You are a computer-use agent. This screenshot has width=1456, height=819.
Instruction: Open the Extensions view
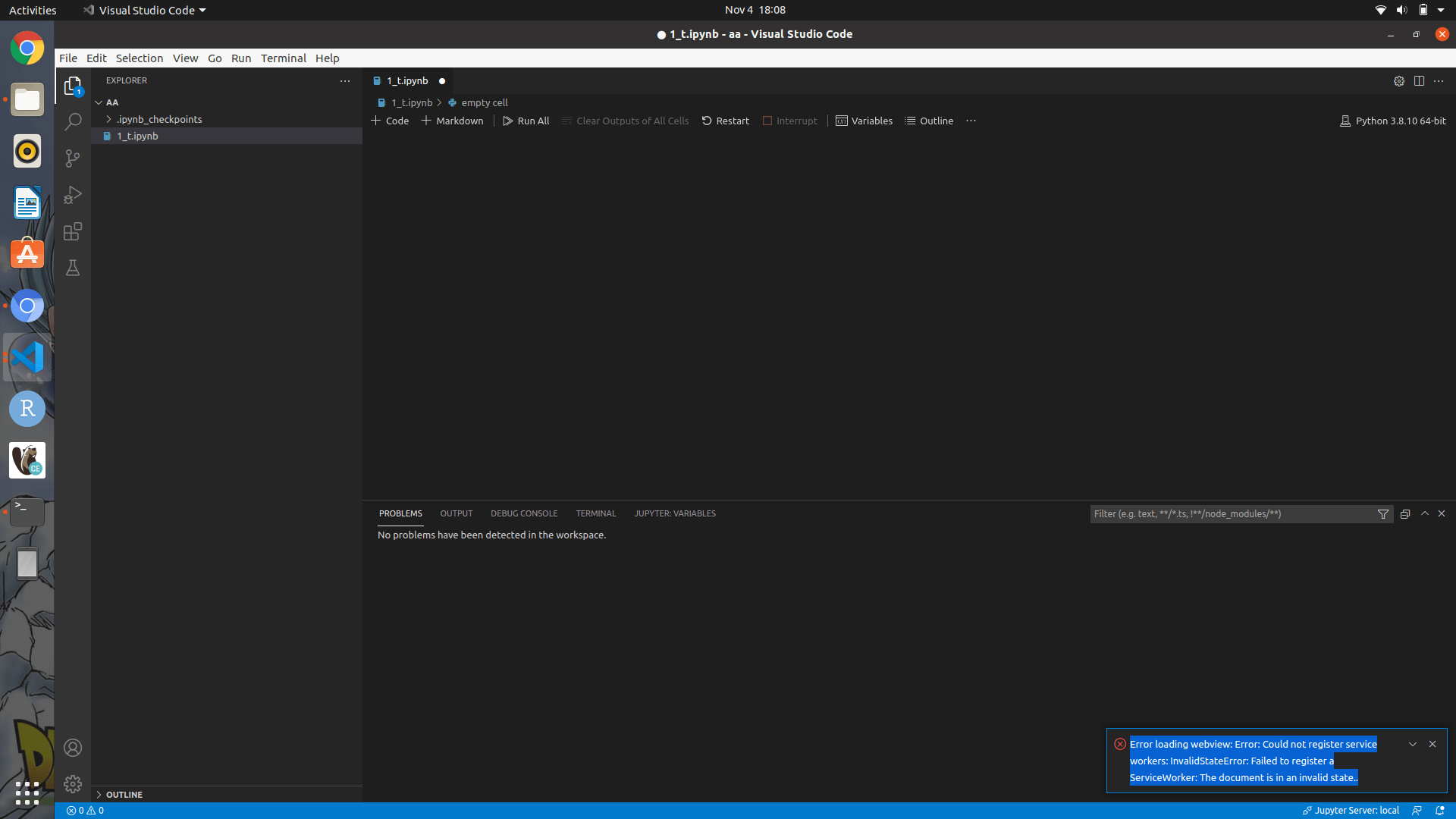click(x=73, y=231)
